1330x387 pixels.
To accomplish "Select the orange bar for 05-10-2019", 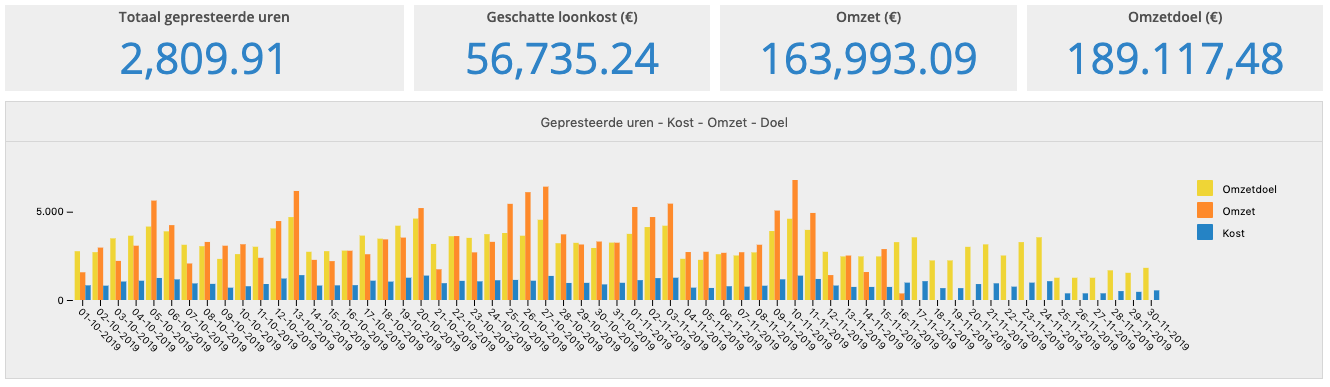I will [x=154, y=250].
